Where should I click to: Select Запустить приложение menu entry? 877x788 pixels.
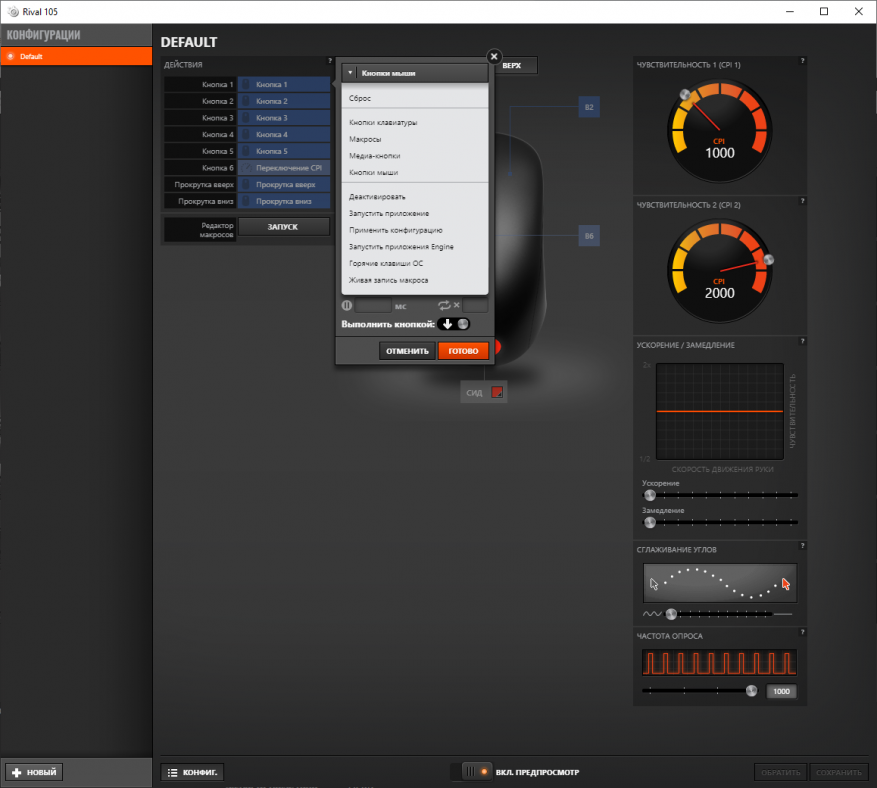(414, 214)
